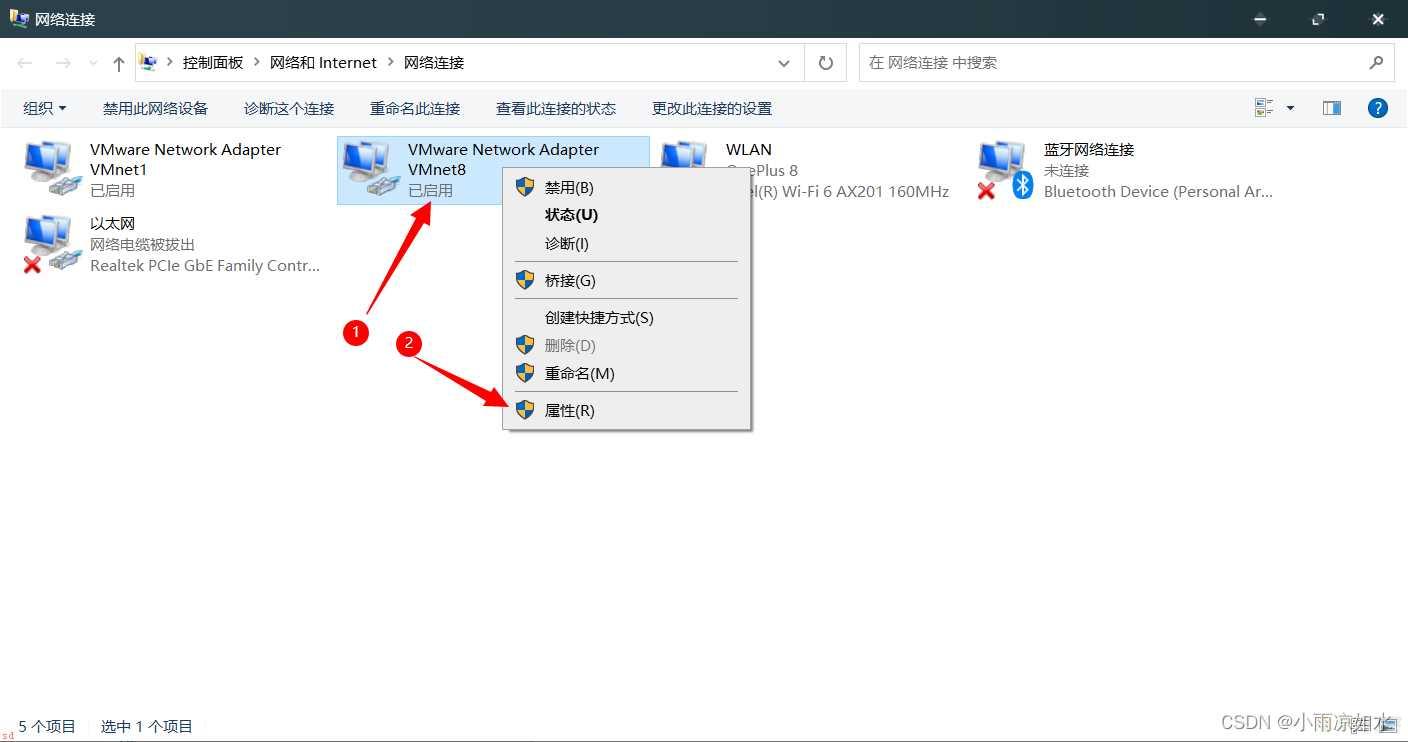The width and height of the screenshot is (1408, 742).
Task: Click the search magnifier icon
Action: click(x=1376, y=62)
